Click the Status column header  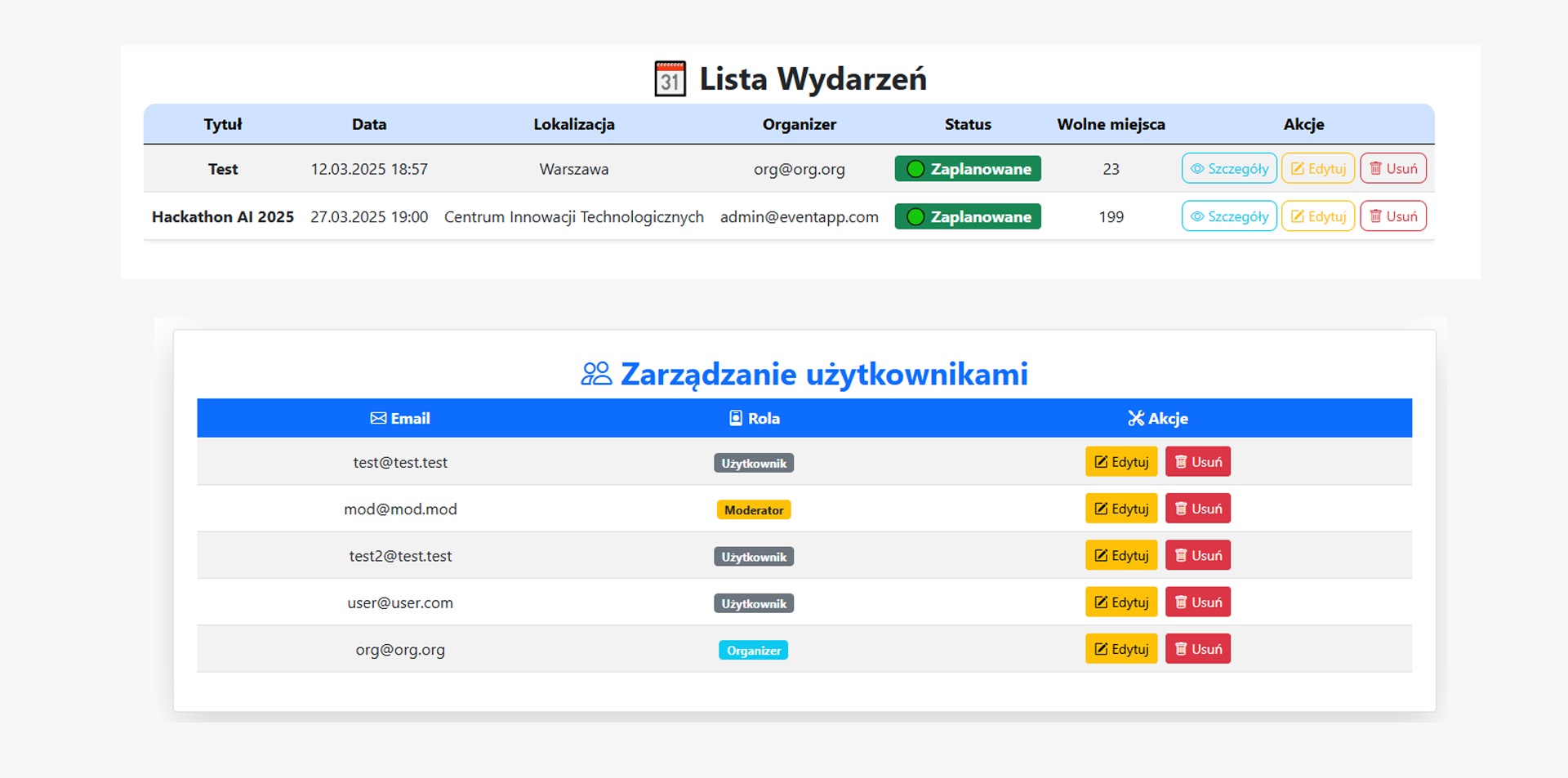(x=968, y=124)
